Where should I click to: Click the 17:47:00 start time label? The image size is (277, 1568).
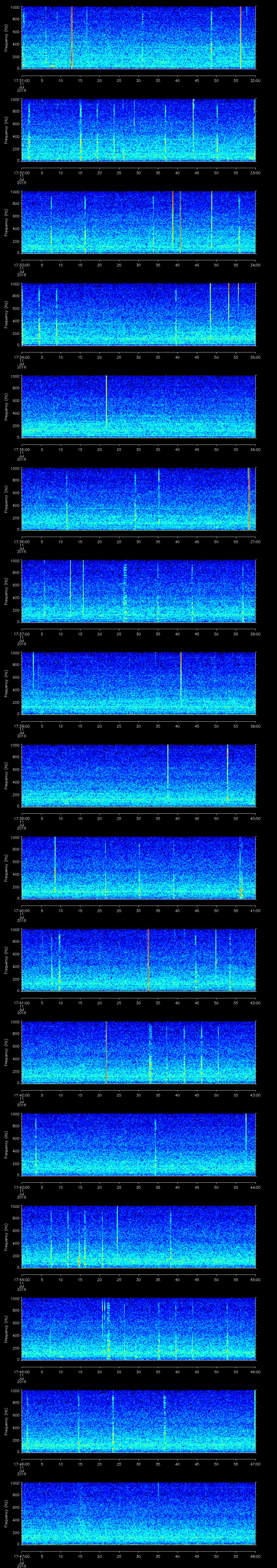[x=21, y=1556]
